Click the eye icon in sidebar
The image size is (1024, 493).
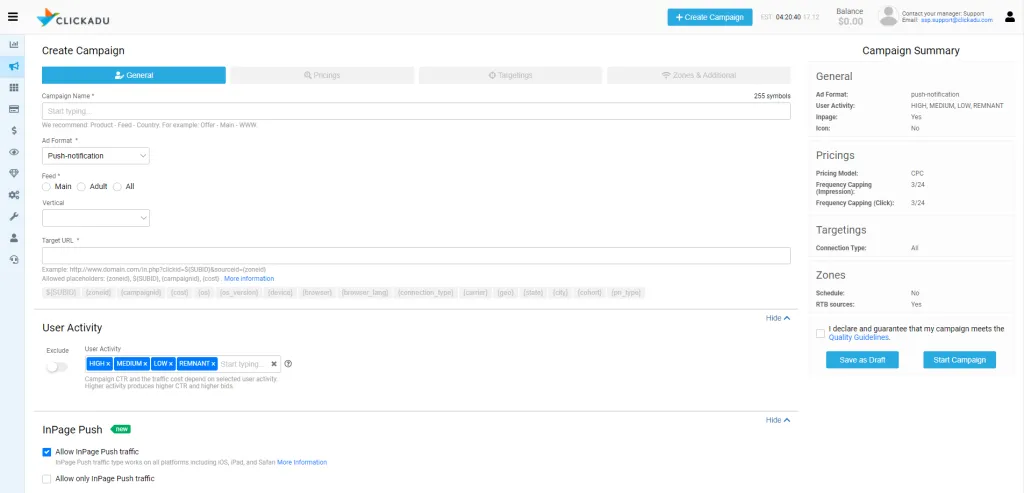[x=14, y=152]
